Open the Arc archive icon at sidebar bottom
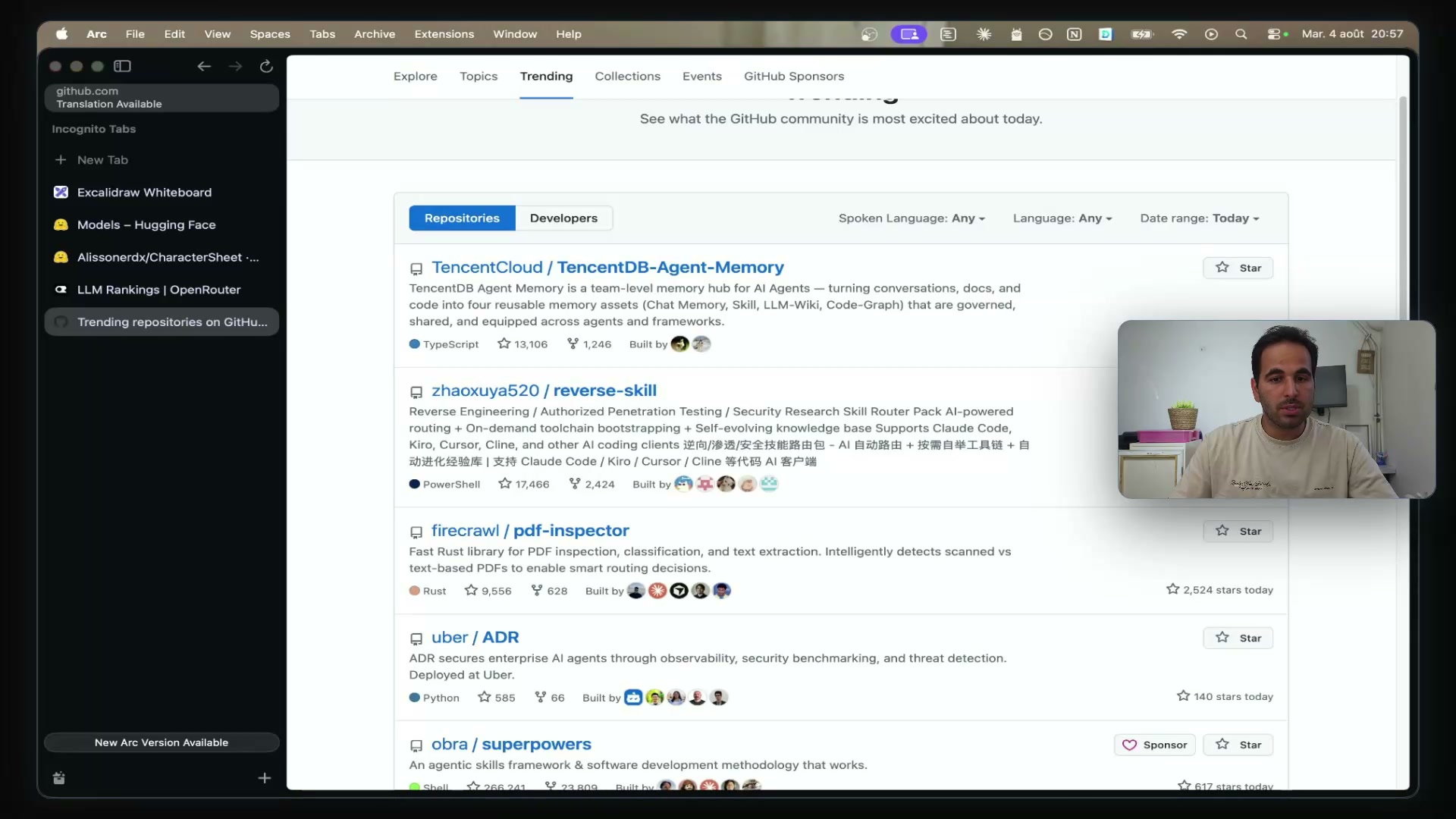 (59, 778)
